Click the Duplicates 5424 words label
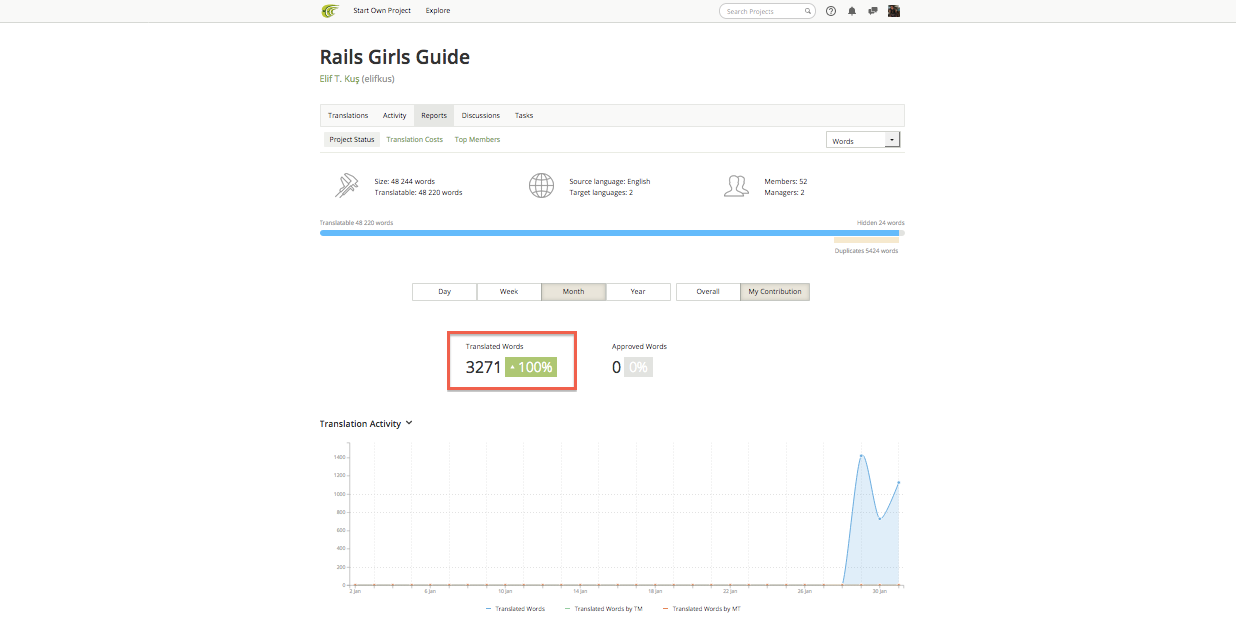 pyautogui.click(x=866, y=251)
